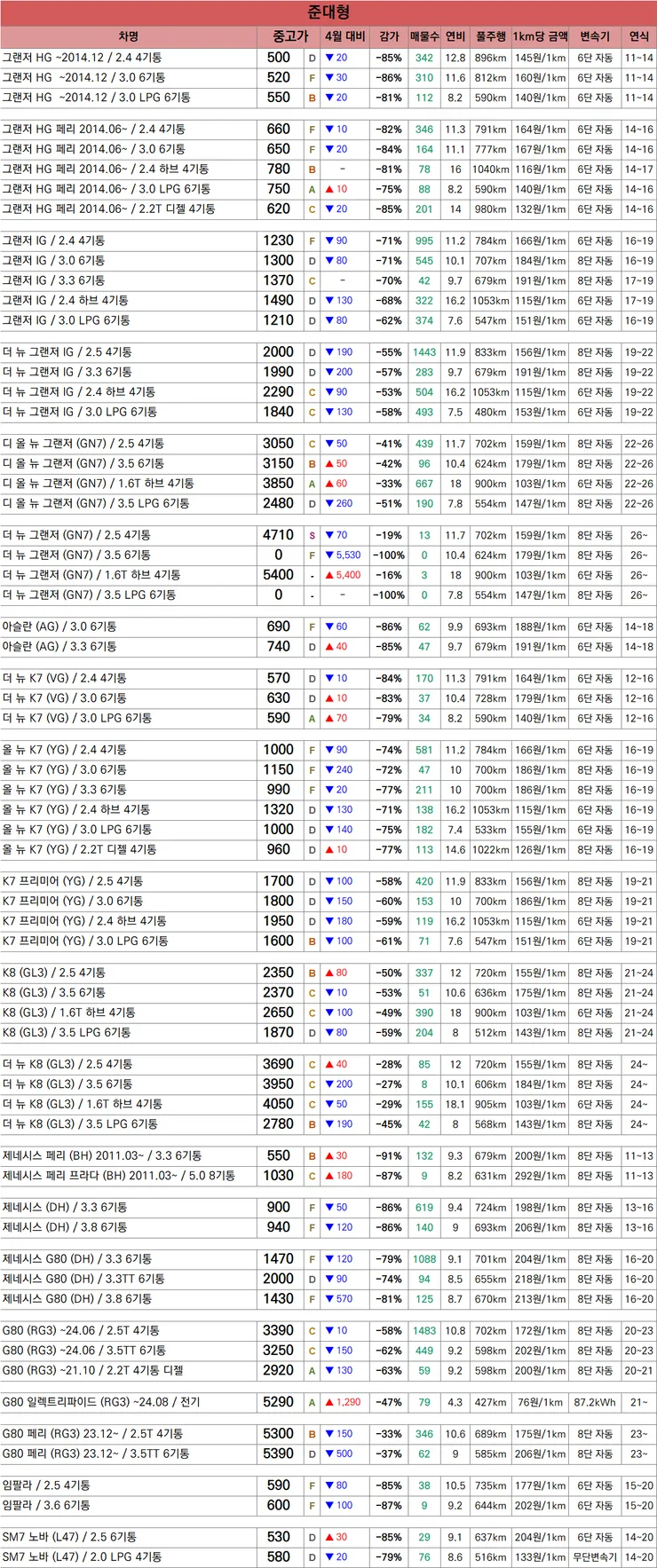Screen dimensions: 657x1568
Task: Select "올 뉴 K7 (YG) / 2.2T 디젤 4기통"
Action: (x=128, y=849)
